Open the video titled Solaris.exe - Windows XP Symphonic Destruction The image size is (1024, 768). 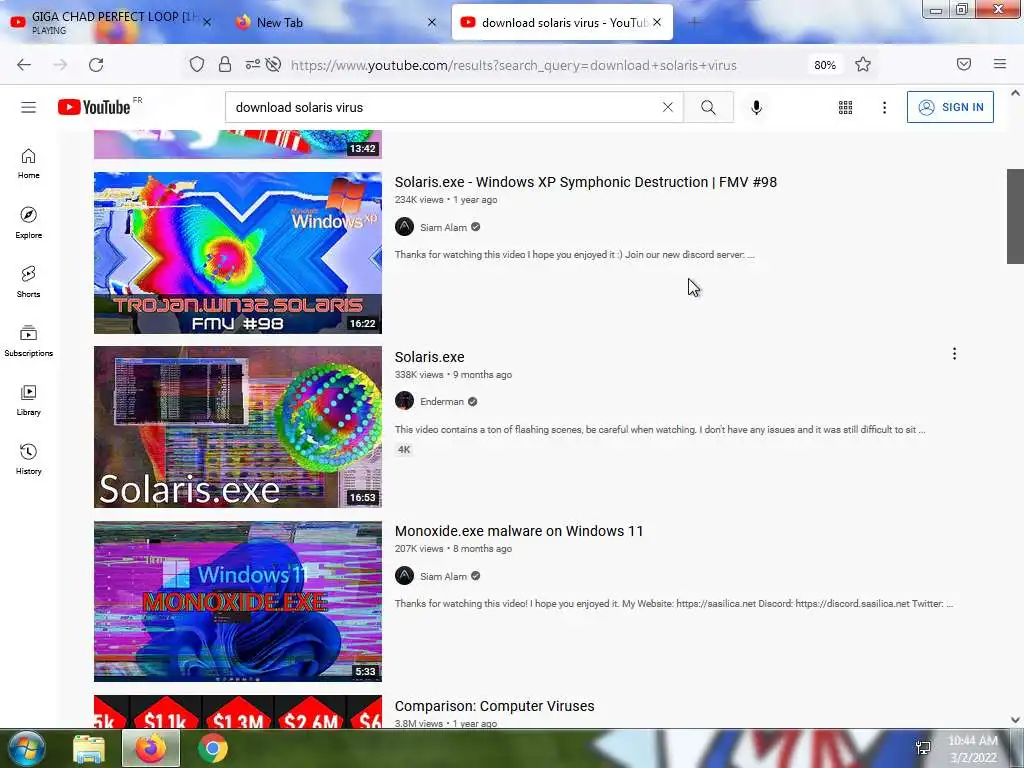coord(586,182)
